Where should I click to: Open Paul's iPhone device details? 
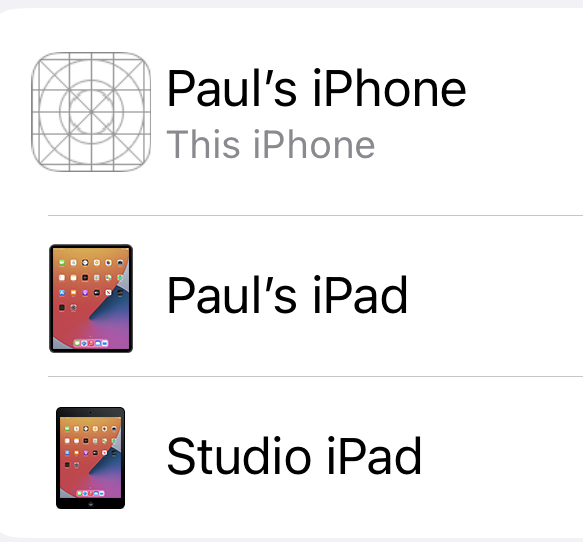tap(316, 88)
